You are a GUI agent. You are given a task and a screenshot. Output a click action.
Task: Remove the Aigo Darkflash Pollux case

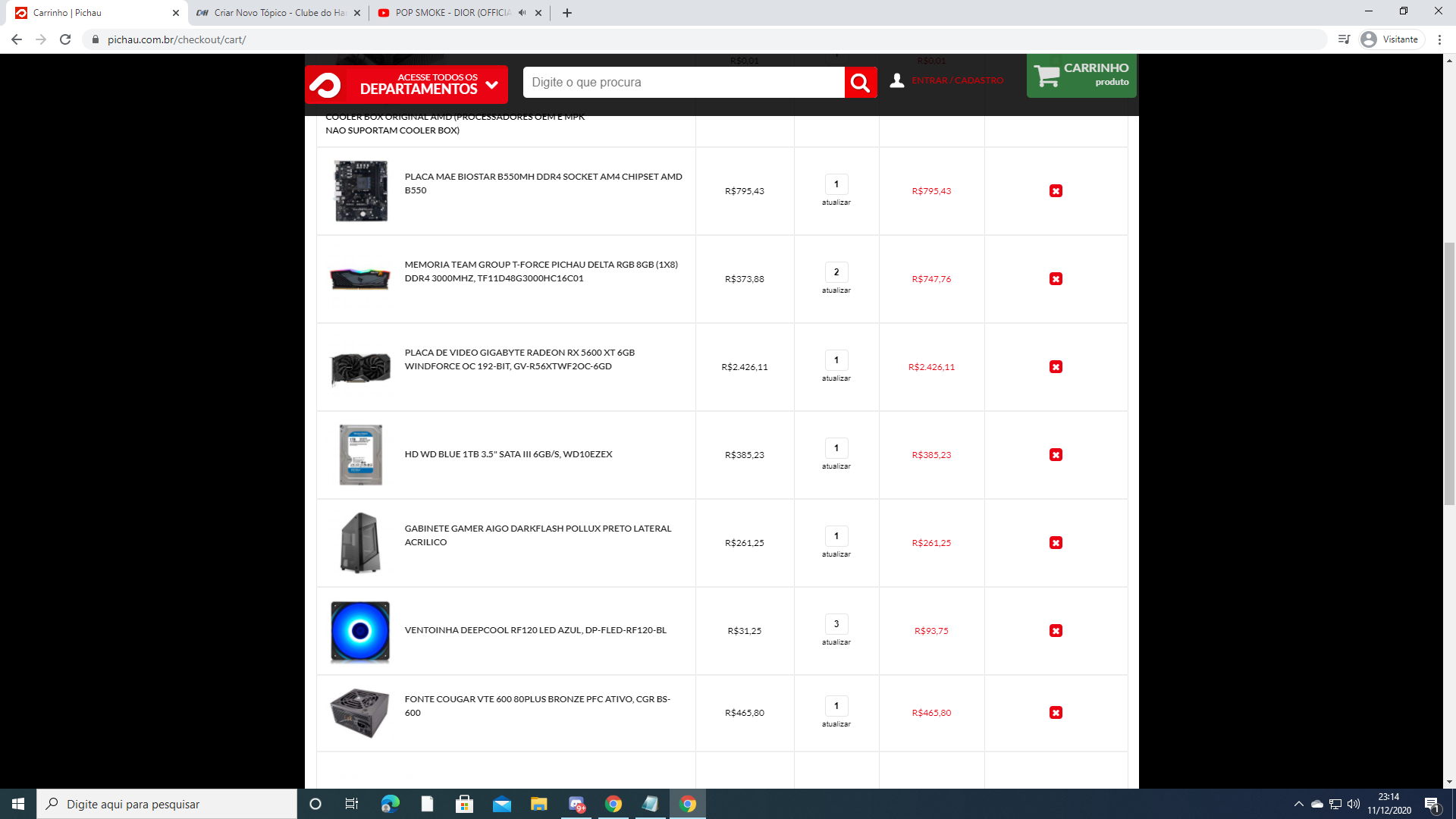click(1056, 543)
